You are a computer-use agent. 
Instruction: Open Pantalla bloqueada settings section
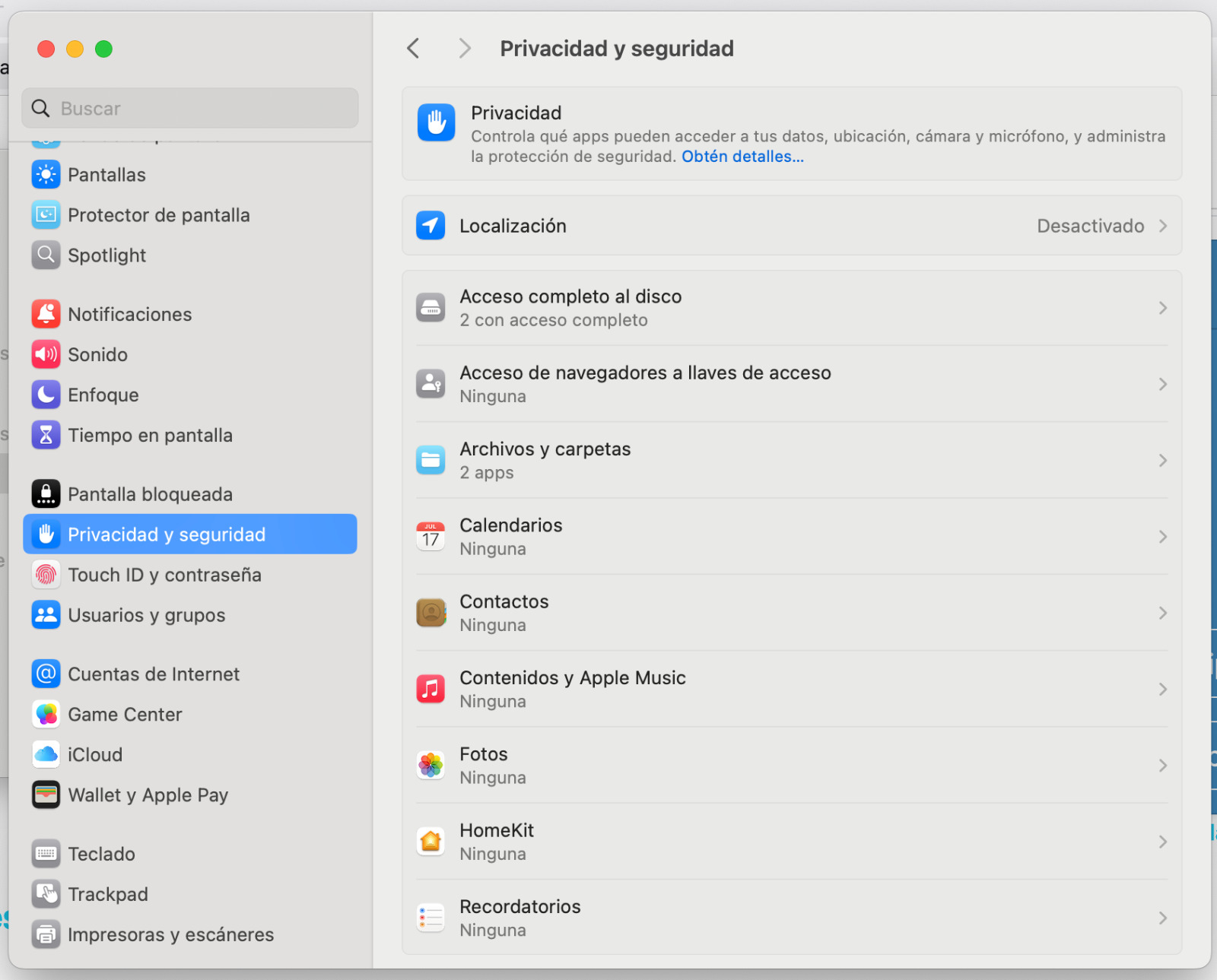[150, 494]
